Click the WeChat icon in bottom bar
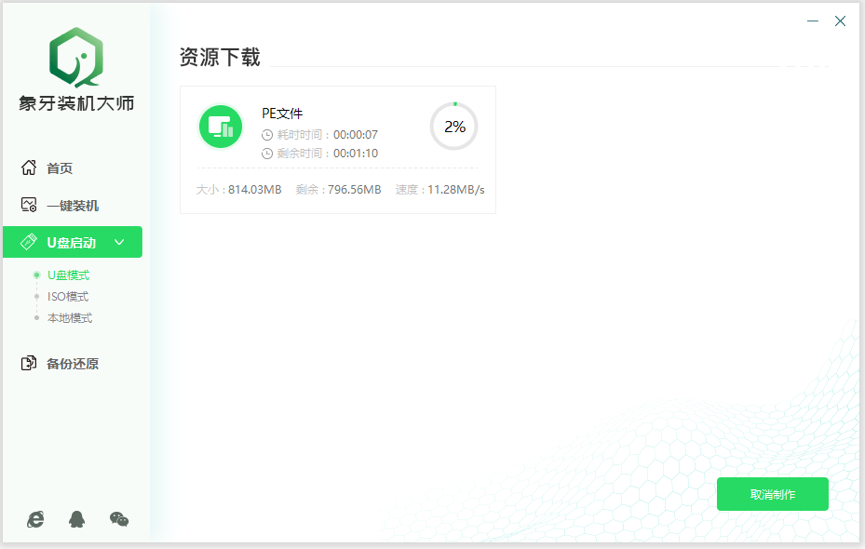The height and width of the screenshot is (549, 865). [x=119, y=518]
